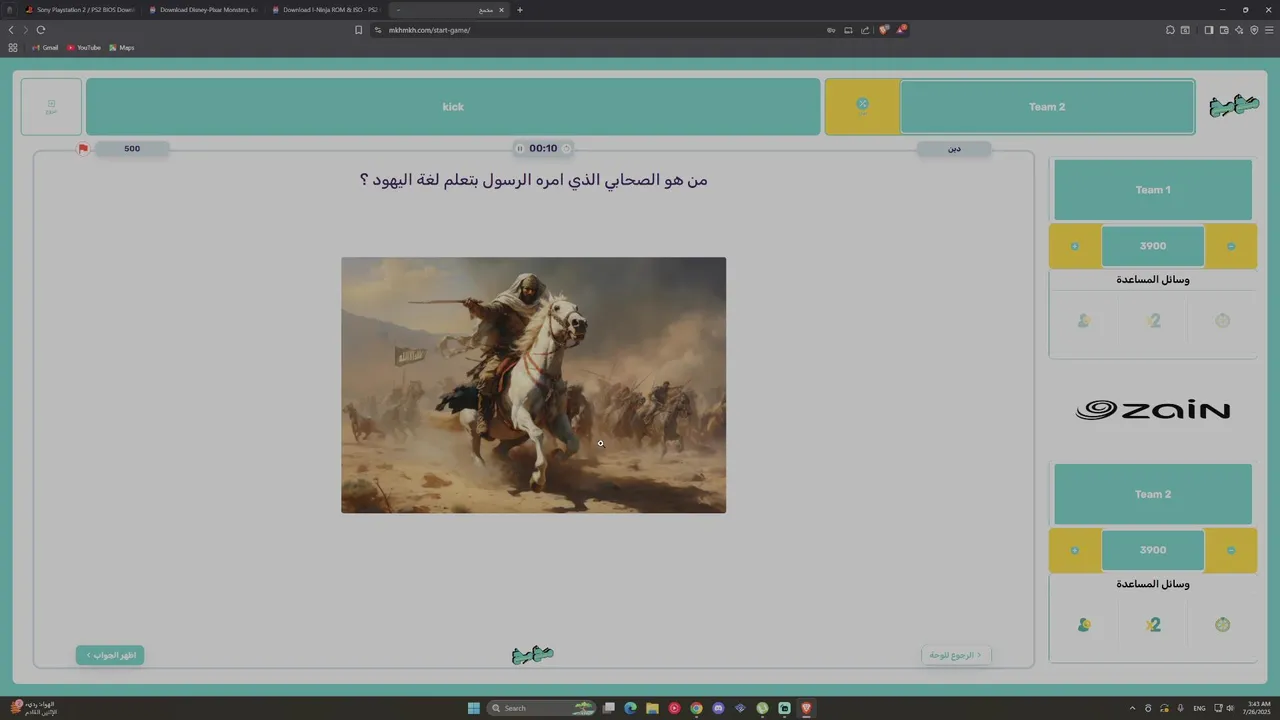Open the YouTube bookmark

click(x=84, y=47)
